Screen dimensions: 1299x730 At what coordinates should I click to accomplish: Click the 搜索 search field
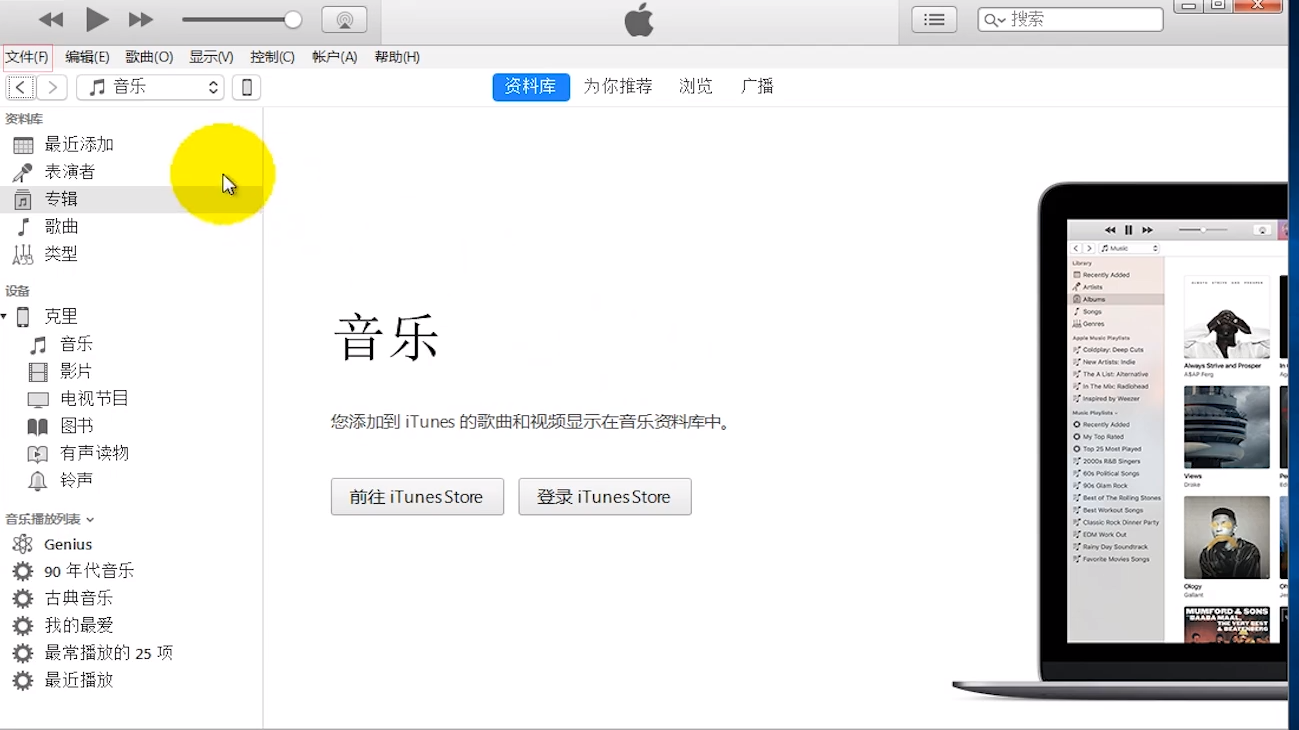click(1070, 20)
